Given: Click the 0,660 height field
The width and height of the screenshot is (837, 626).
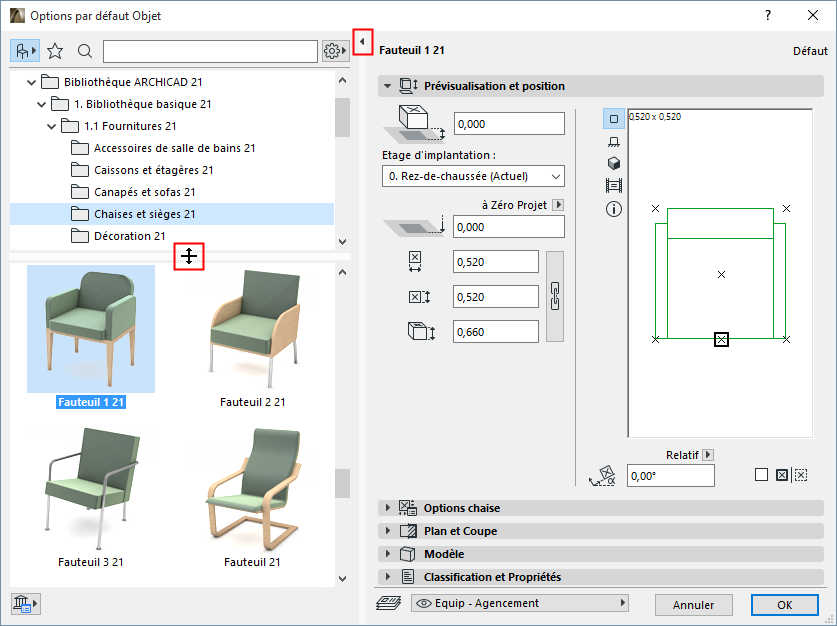Looking at the screenshot, I should (496, 332).
